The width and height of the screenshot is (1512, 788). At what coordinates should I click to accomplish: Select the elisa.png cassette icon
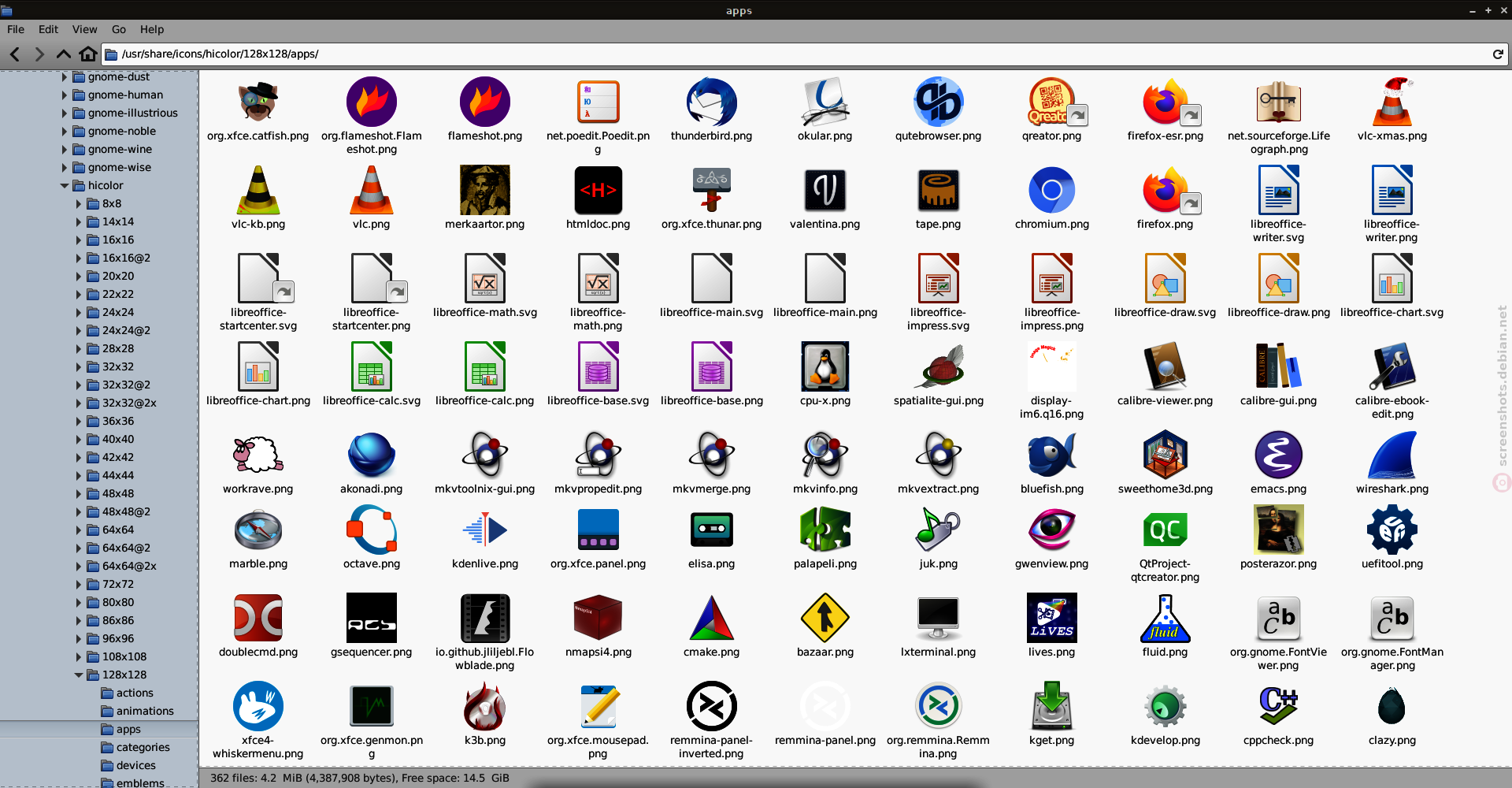coord(711,530)
